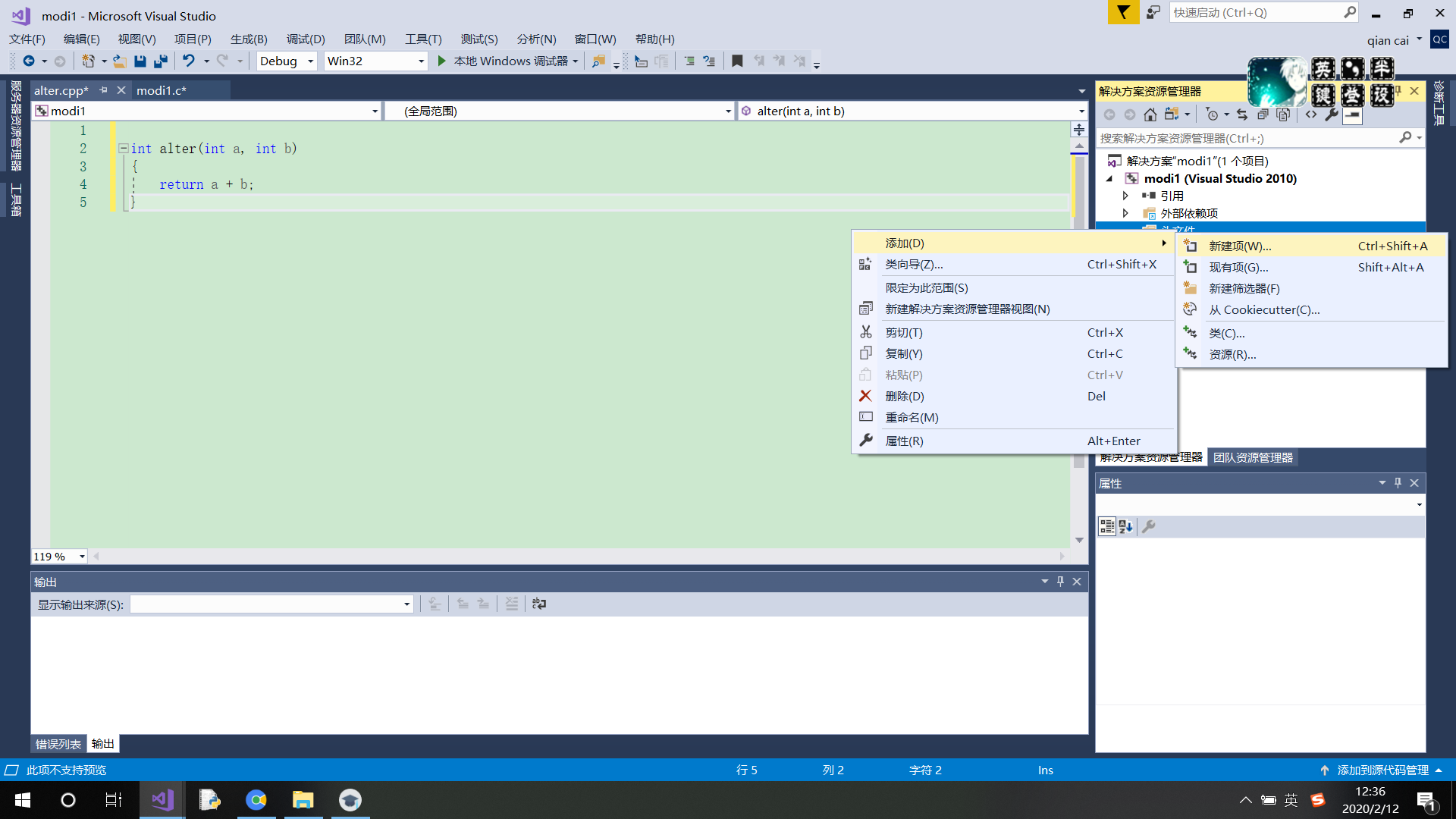
Task: Toggle pin on alter.cpp tab
Action: (104, 90)
